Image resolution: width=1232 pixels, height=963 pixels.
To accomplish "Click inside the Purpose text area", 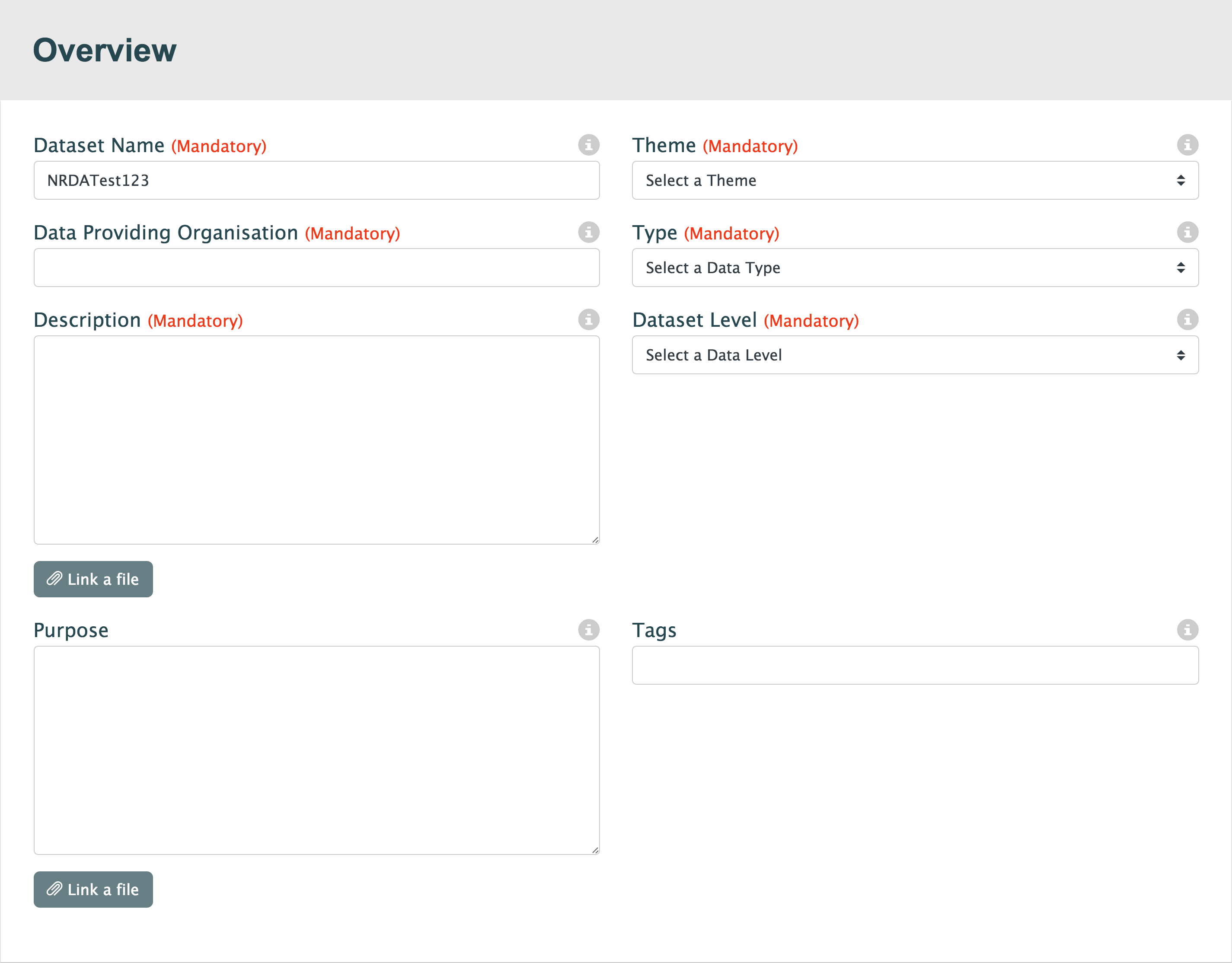I will pyautogui.click(x=316, y=750).
